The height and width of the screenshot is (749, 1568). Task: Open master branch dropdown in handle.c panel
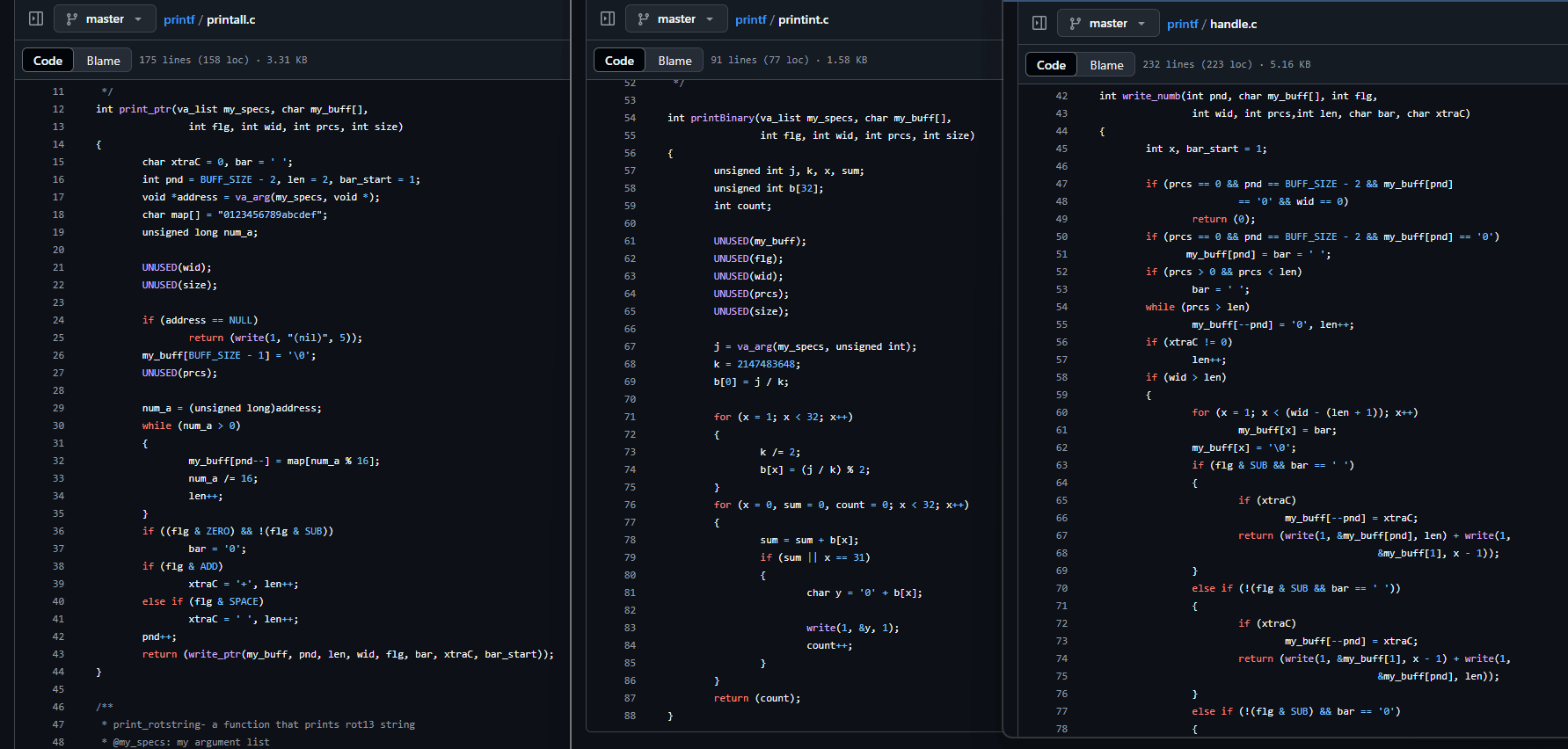coord(1108,23)
